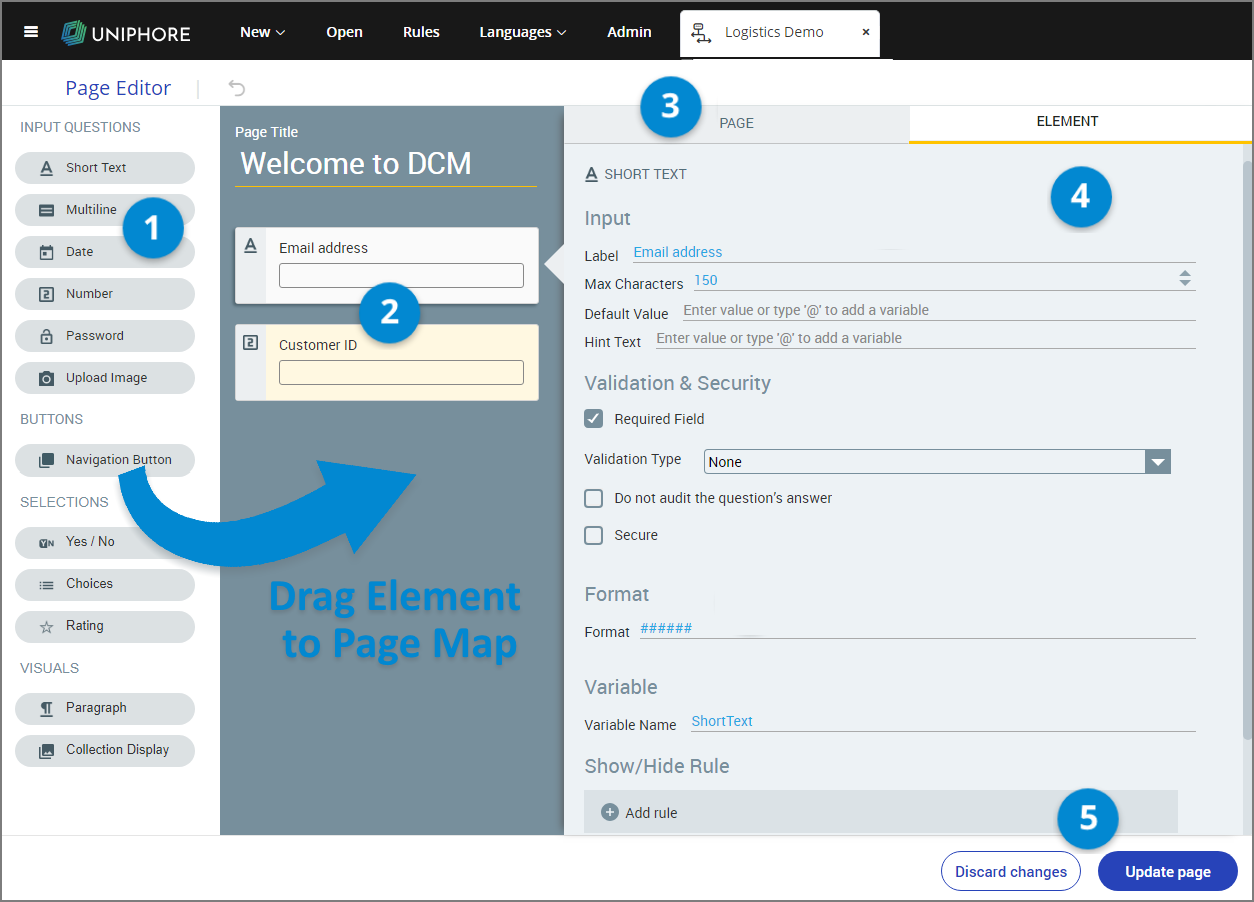Click the Yes / No icon

point(46,542)
